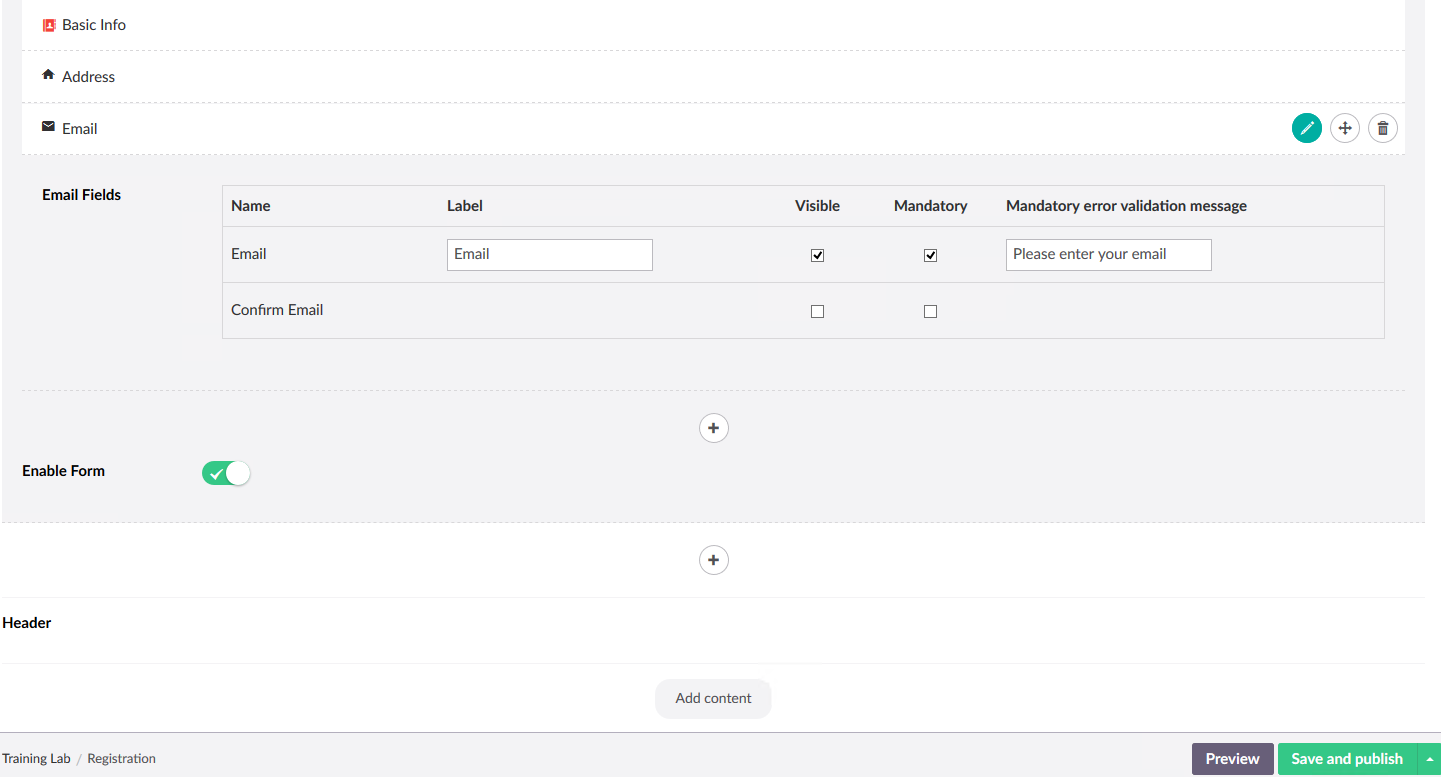1441x777 pixels.
Task: Click the Address home icon
Action: pos(48,75)
